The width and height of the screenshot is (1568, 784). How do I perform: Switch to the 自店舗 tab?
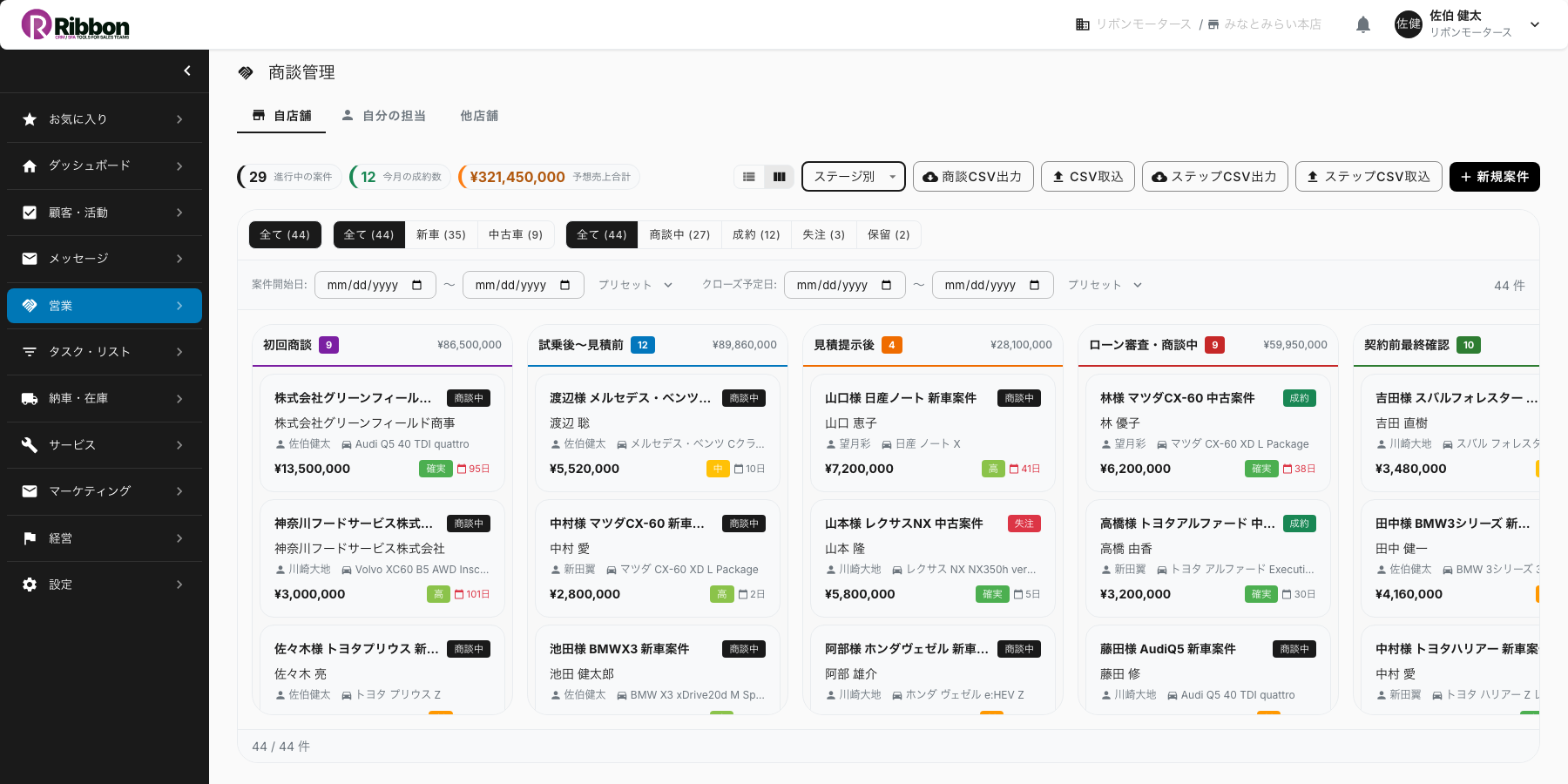281,116
